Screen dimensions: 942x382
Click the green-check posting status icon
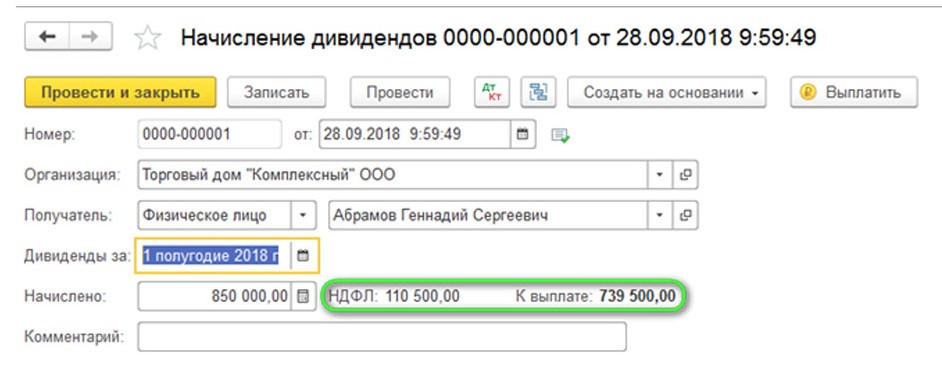coord(560,135)
